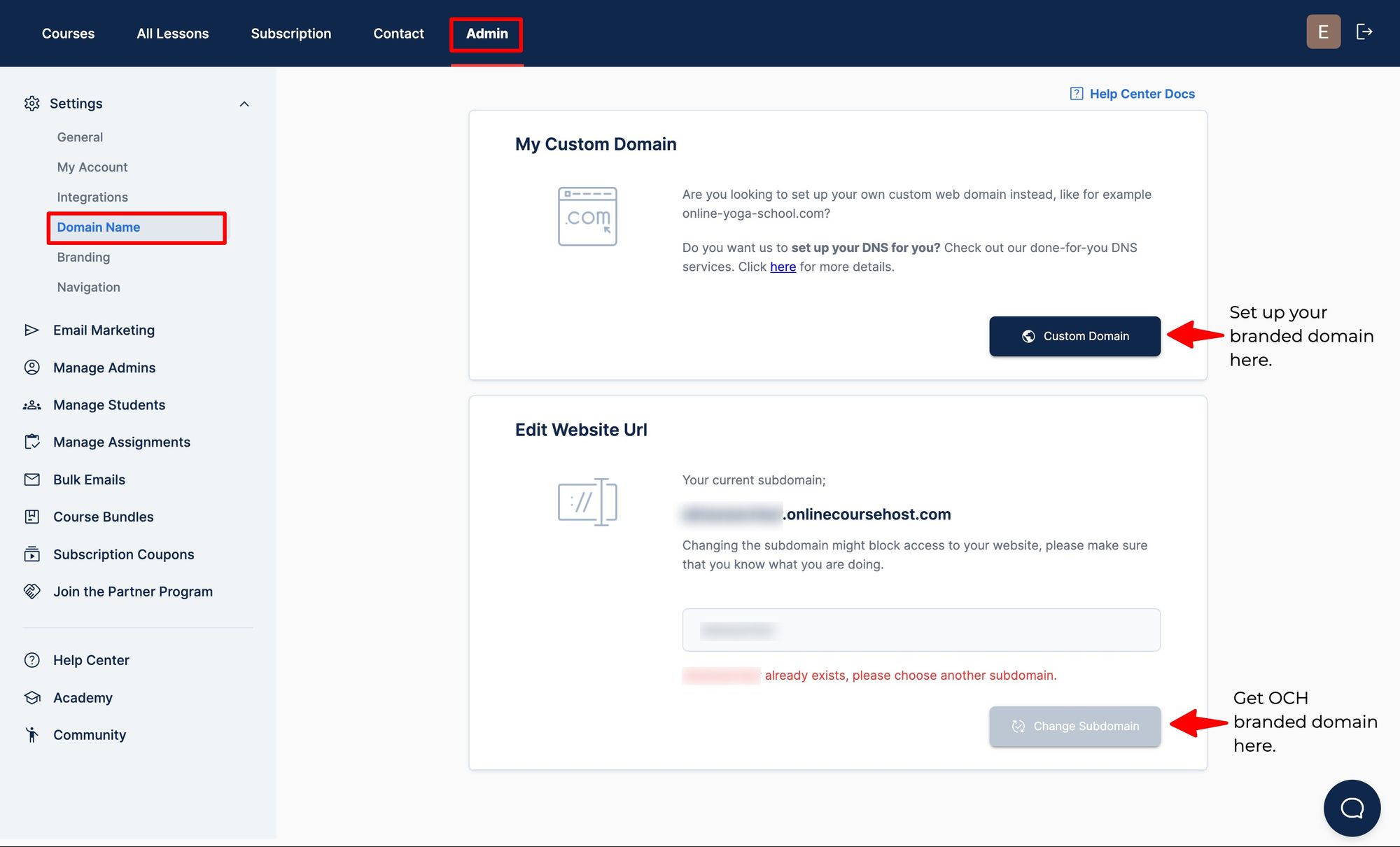Click the Subscription Coupons icon
Screen dimensions: 1400x847
click(31, 554)
